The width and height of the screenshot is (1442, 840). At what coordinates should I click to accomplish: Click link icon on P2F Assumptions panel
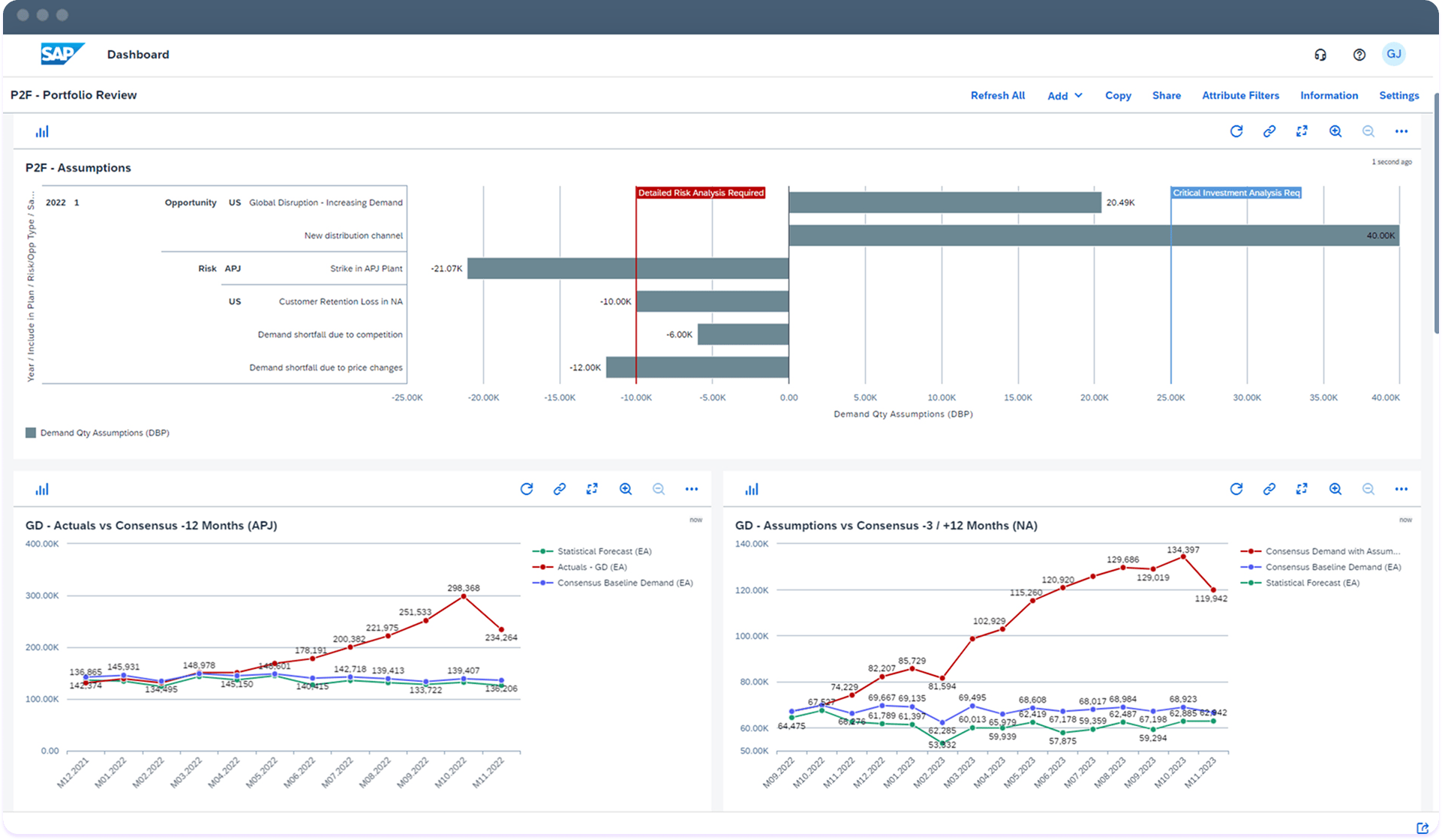click(x=1269, y=131)
